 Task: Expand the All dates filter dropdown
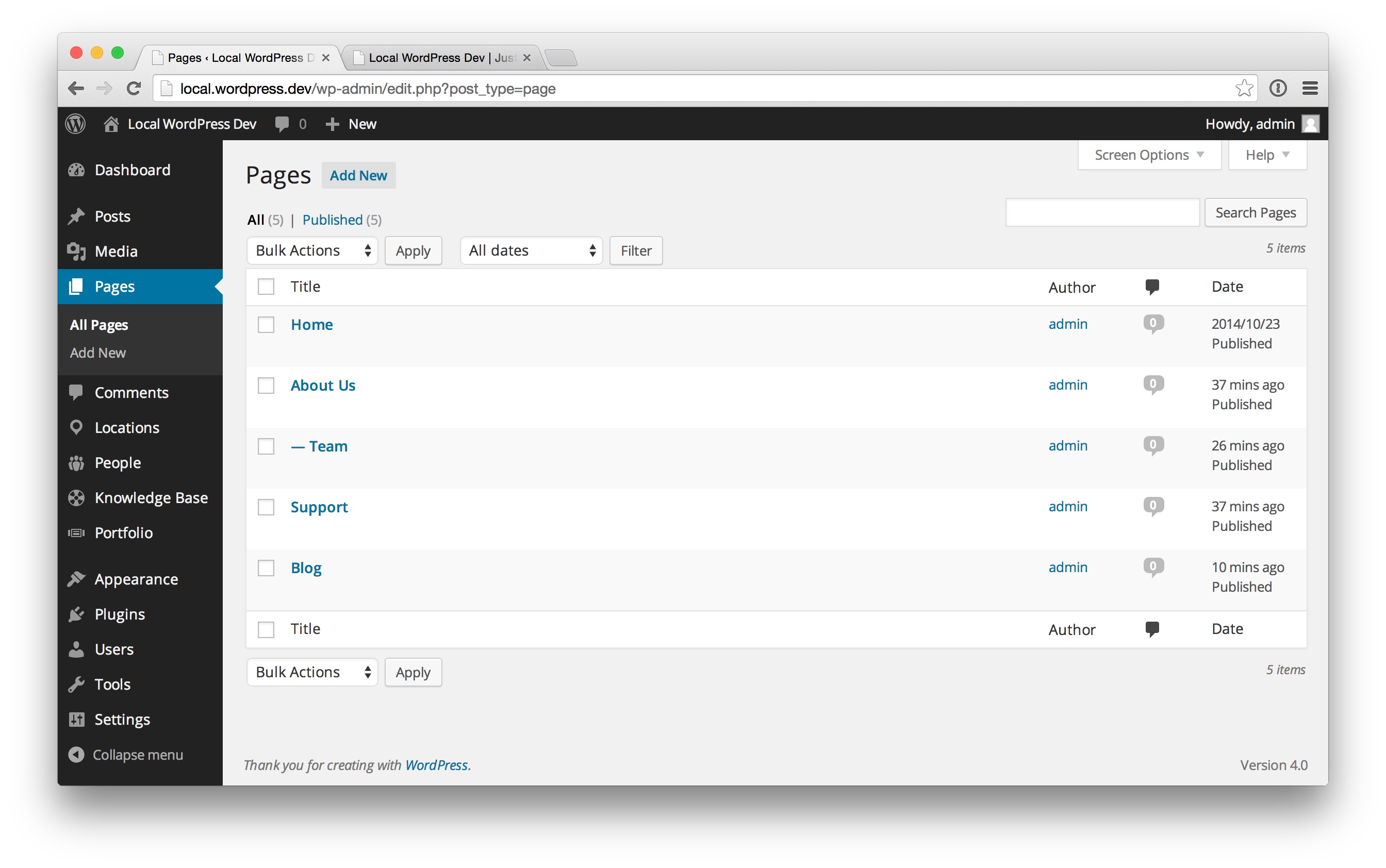[530, 250]
